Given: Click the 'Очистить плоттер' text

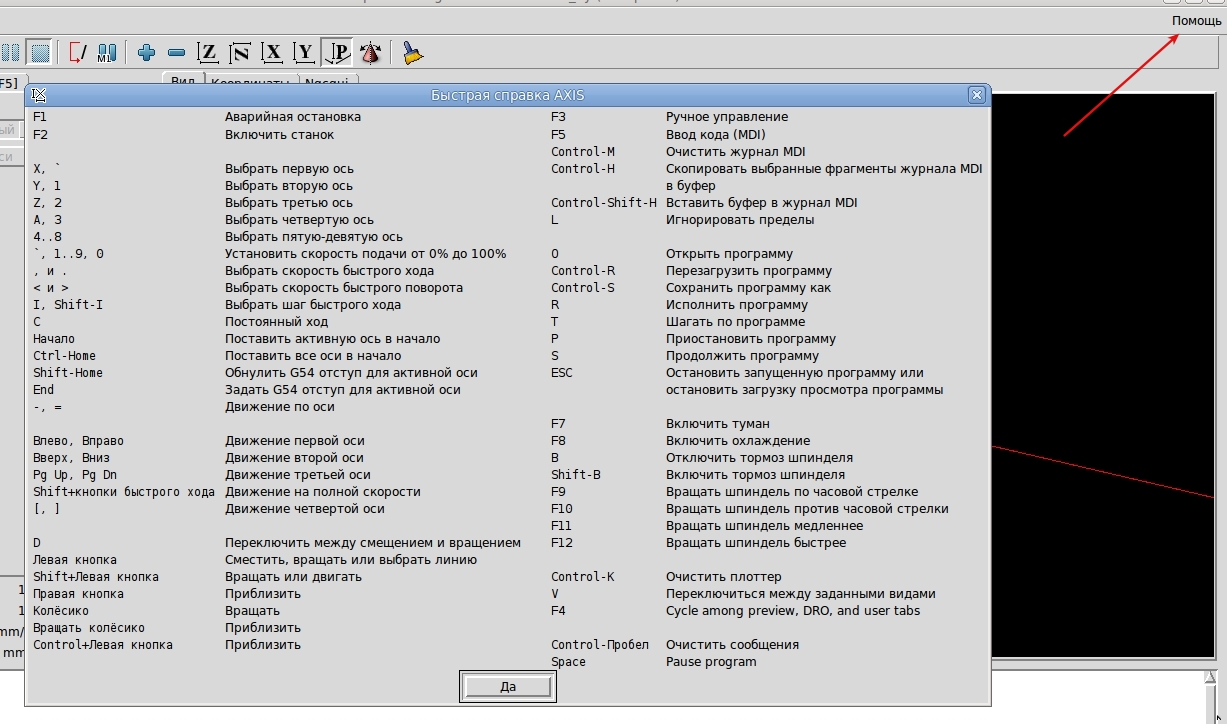Looking at the screenshot, I should (724, 577).
